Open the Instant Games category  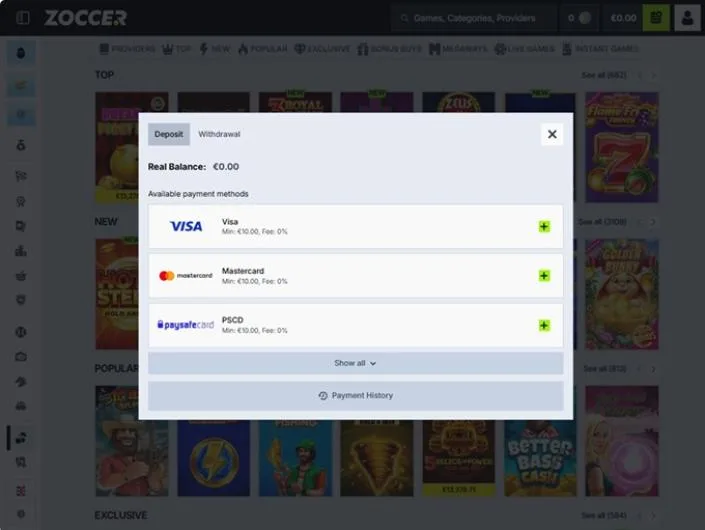[x=600, y=49]
